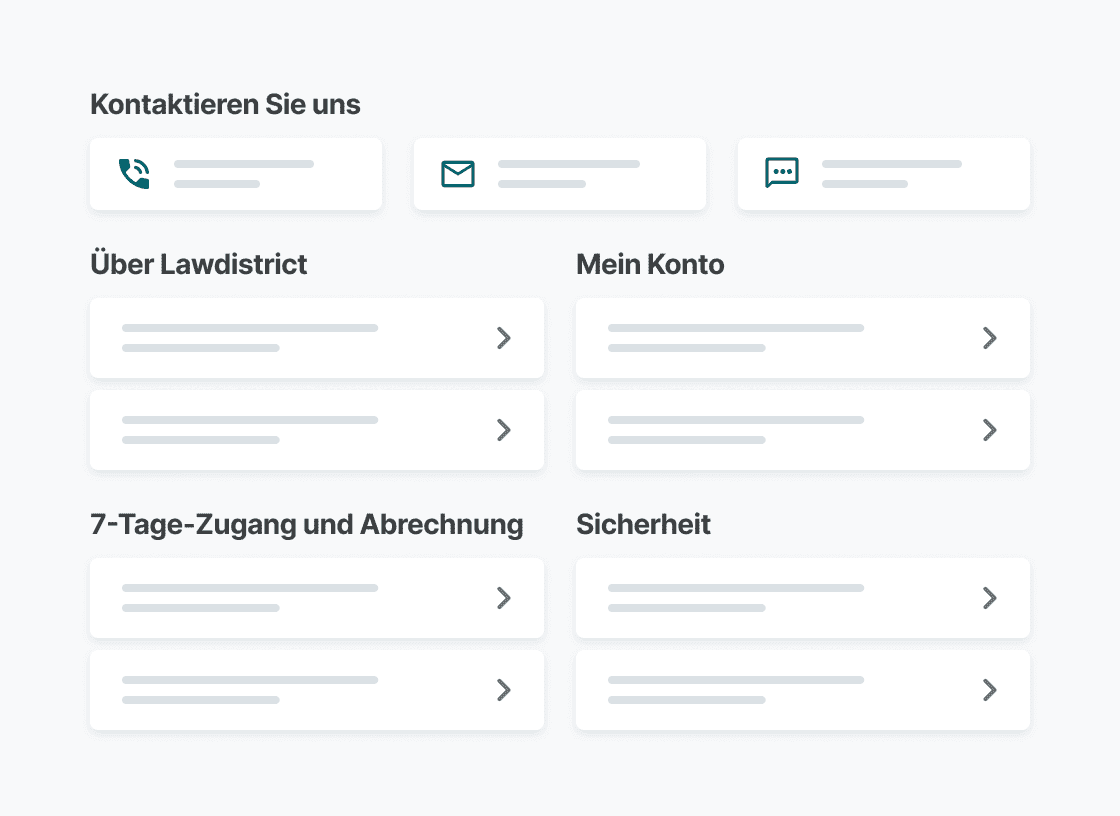Click the Sicherheit heading
Image resolution: width=1120 pixels, height=816 pixels.
(643, 524)
